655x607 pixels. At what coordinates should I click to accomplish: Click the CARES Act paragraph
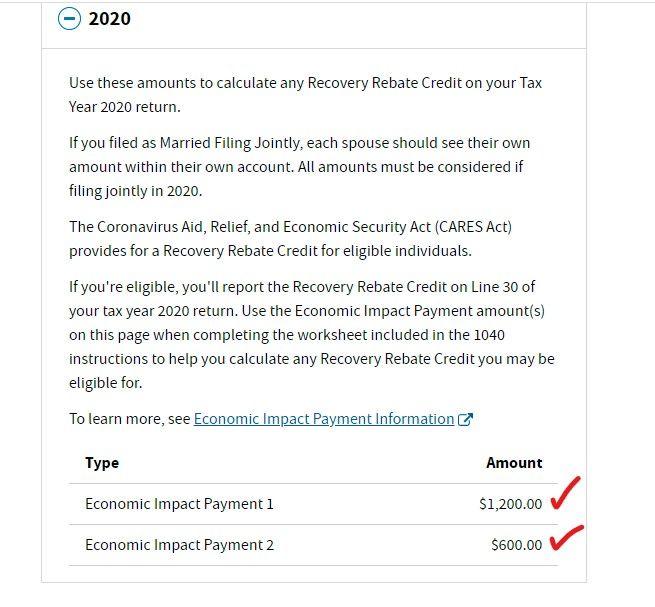(x=290, y=239)
